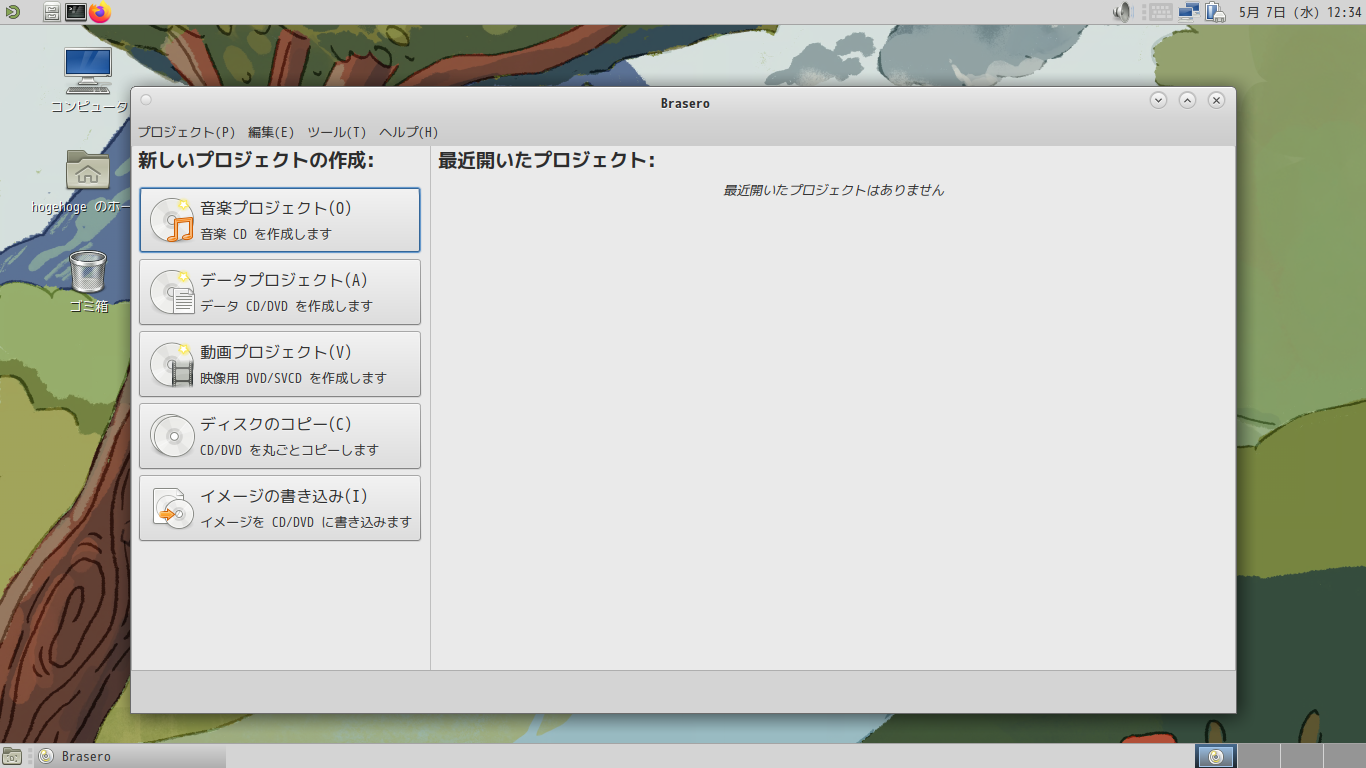The image size is (1366, 768).
Task: Click the keyboard indicator in system tray
Action: point(1161,12)
